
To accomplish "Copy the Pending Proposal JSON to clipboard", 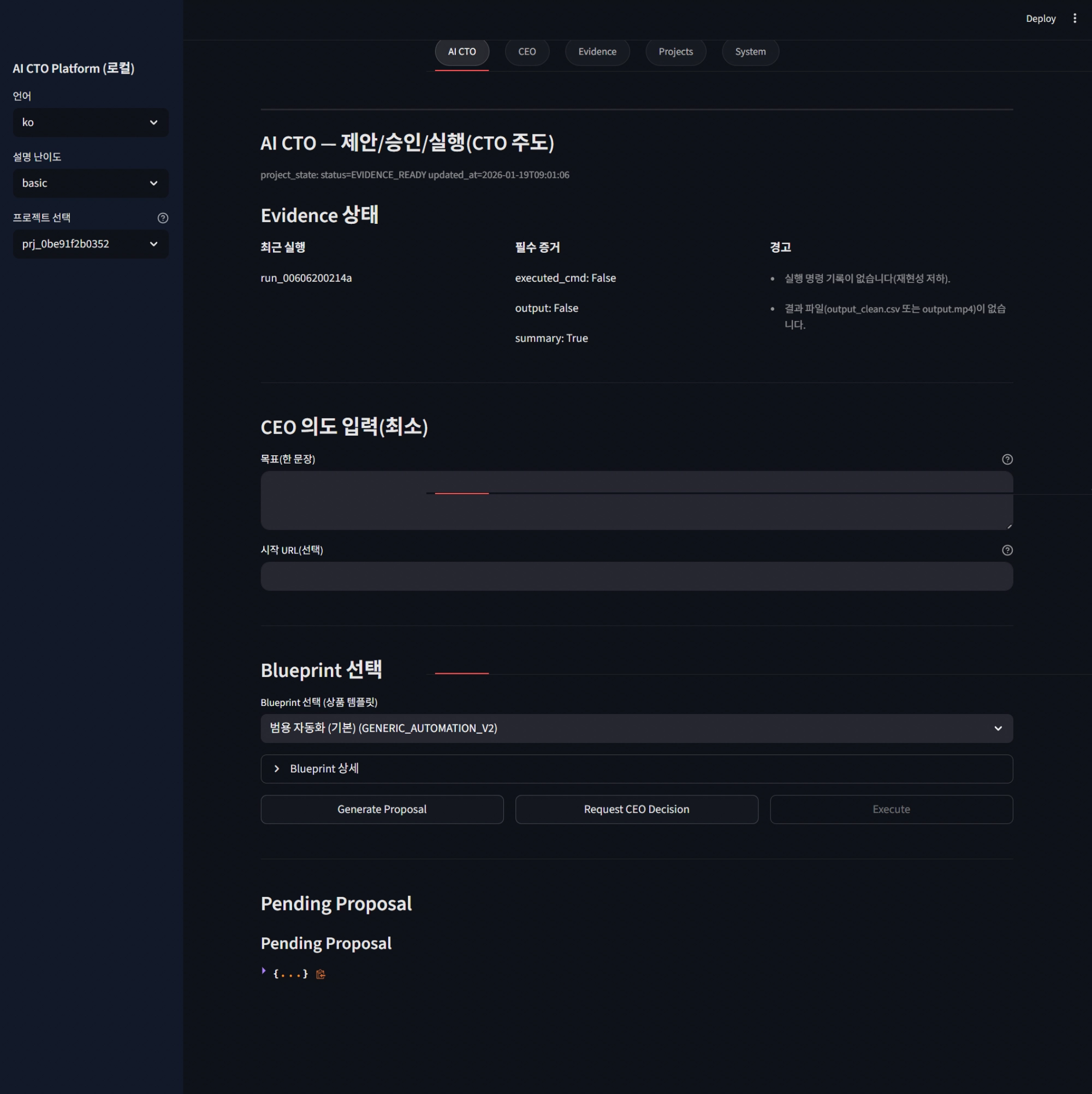I will click(321, 974).
